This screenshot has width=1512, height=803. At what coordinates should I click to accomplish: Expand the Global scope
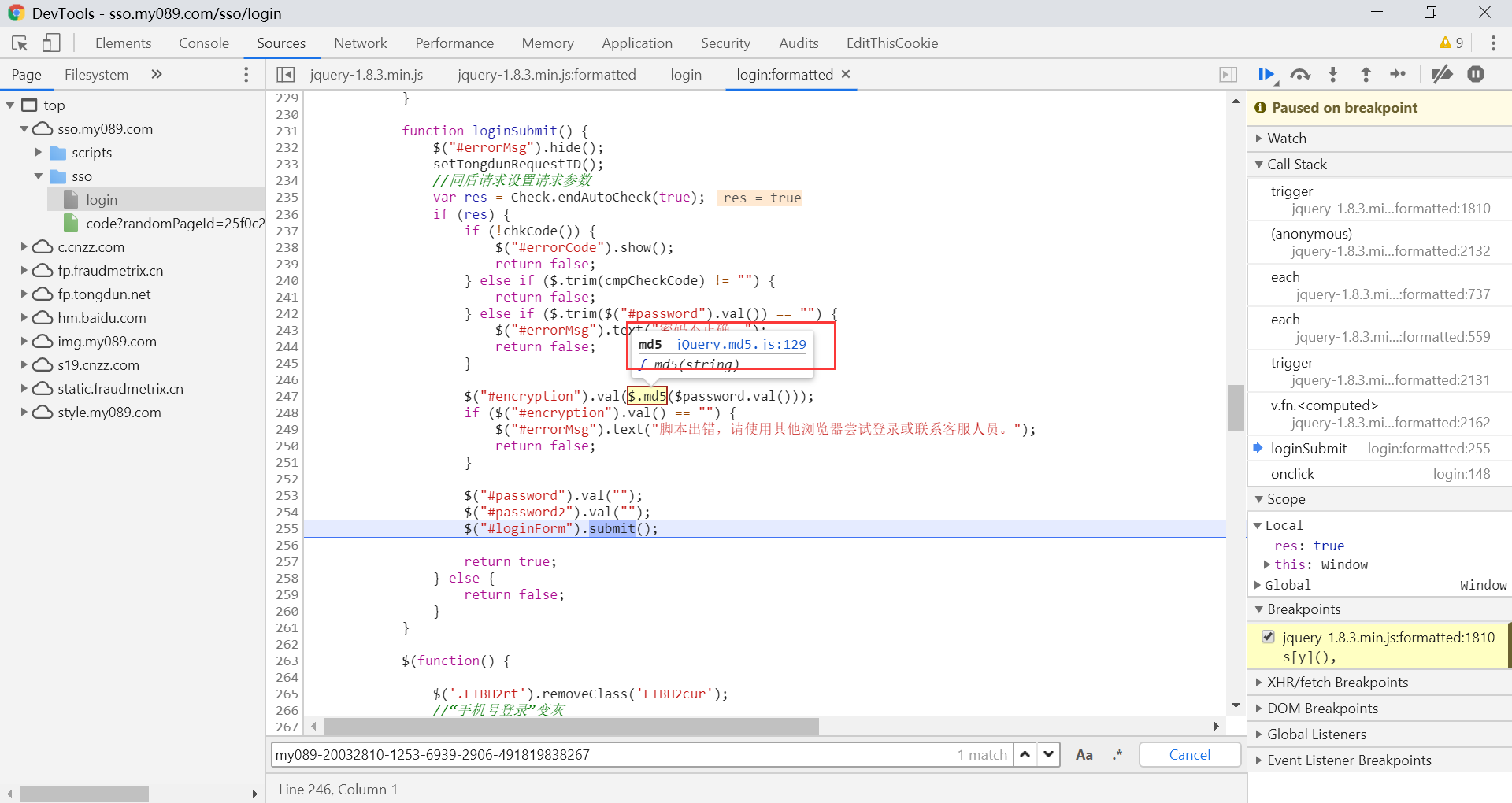click(x=1258, y=585)
